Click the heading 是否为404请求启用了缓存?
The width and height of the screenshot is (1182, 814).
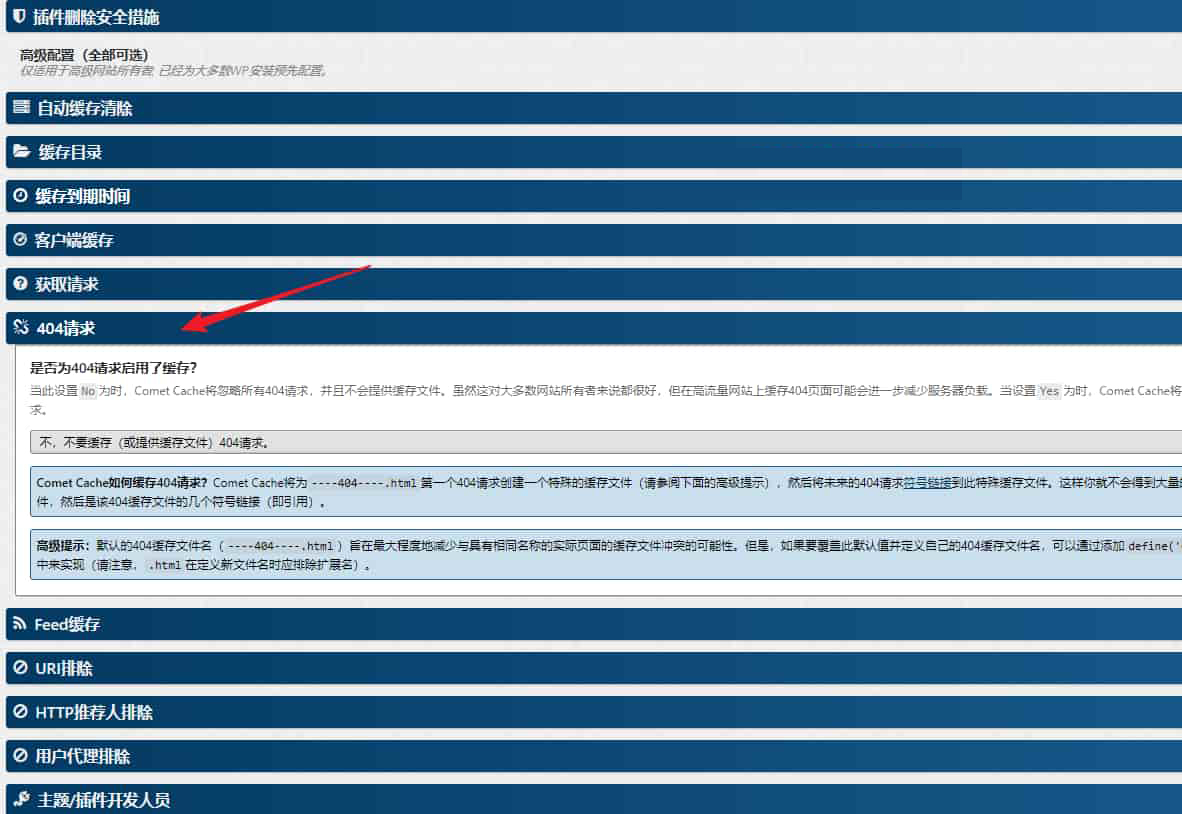tap(113, 368)
